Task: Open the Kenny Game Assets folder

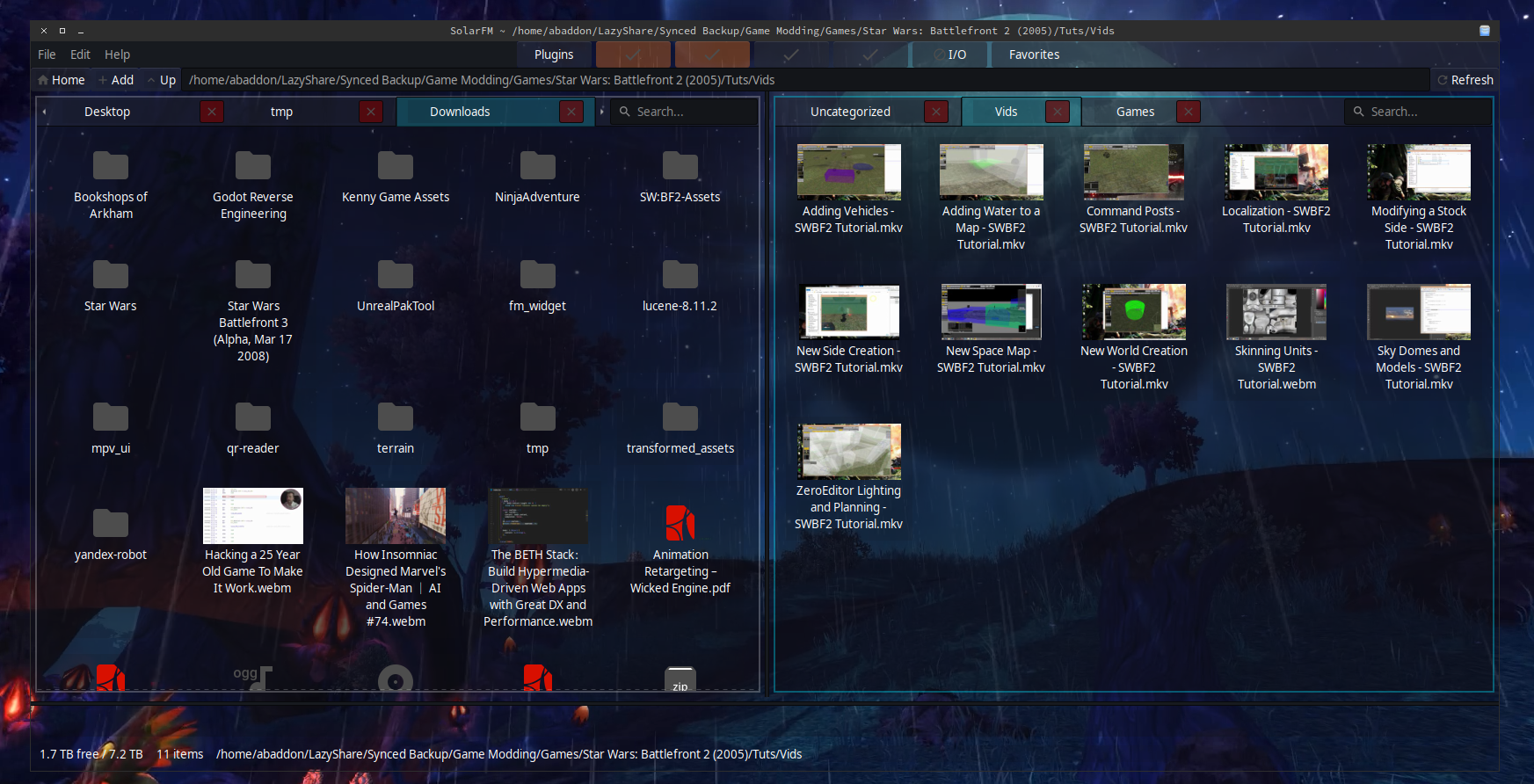Action: pyautogui.click(x=395, y=166)
